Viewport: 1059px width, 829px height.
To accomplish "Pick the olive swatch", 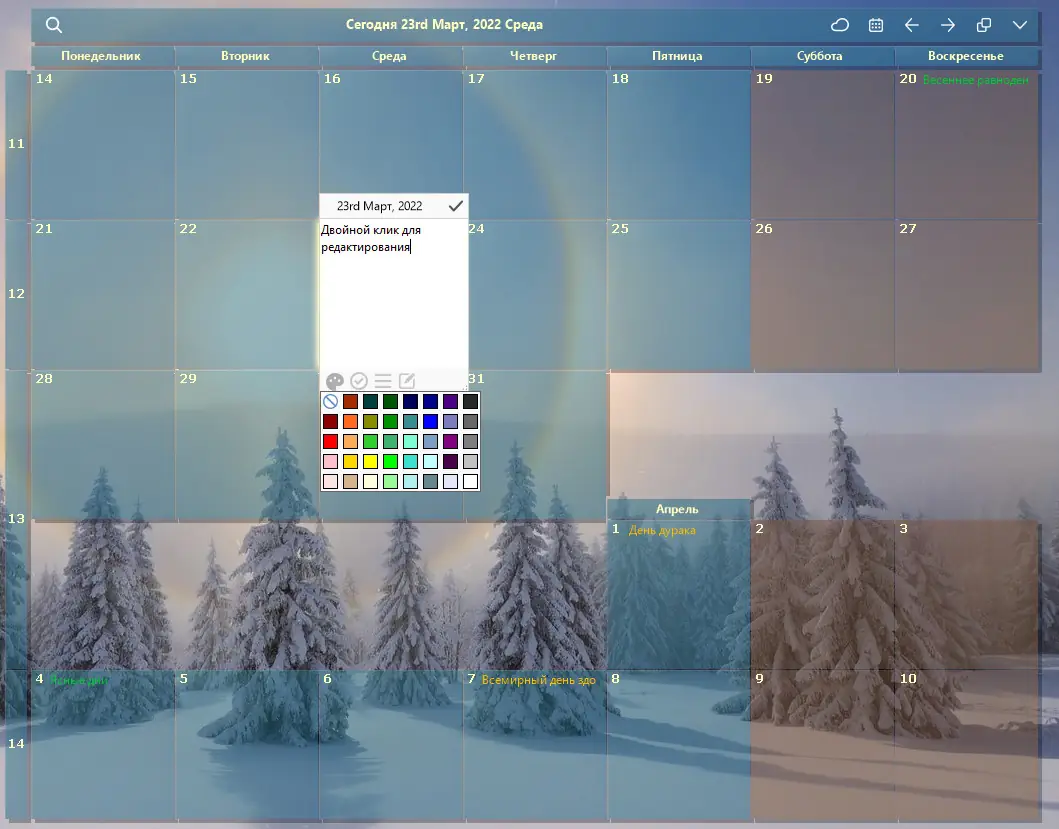I will pos(370,422).
